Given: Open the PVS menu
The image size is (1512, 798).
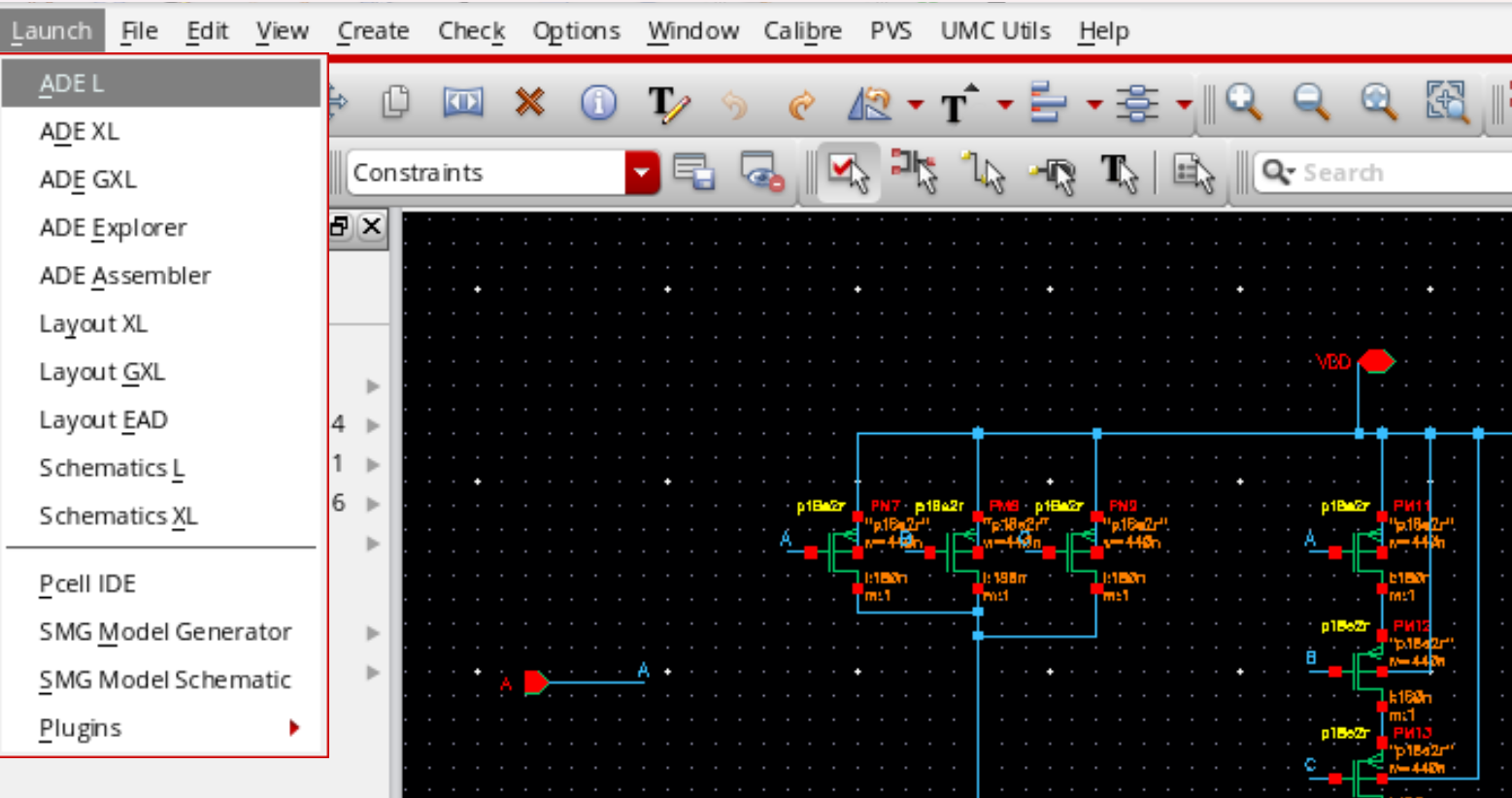Looking at the screenshot, I should pyautogui.click(x=890, y=31).
